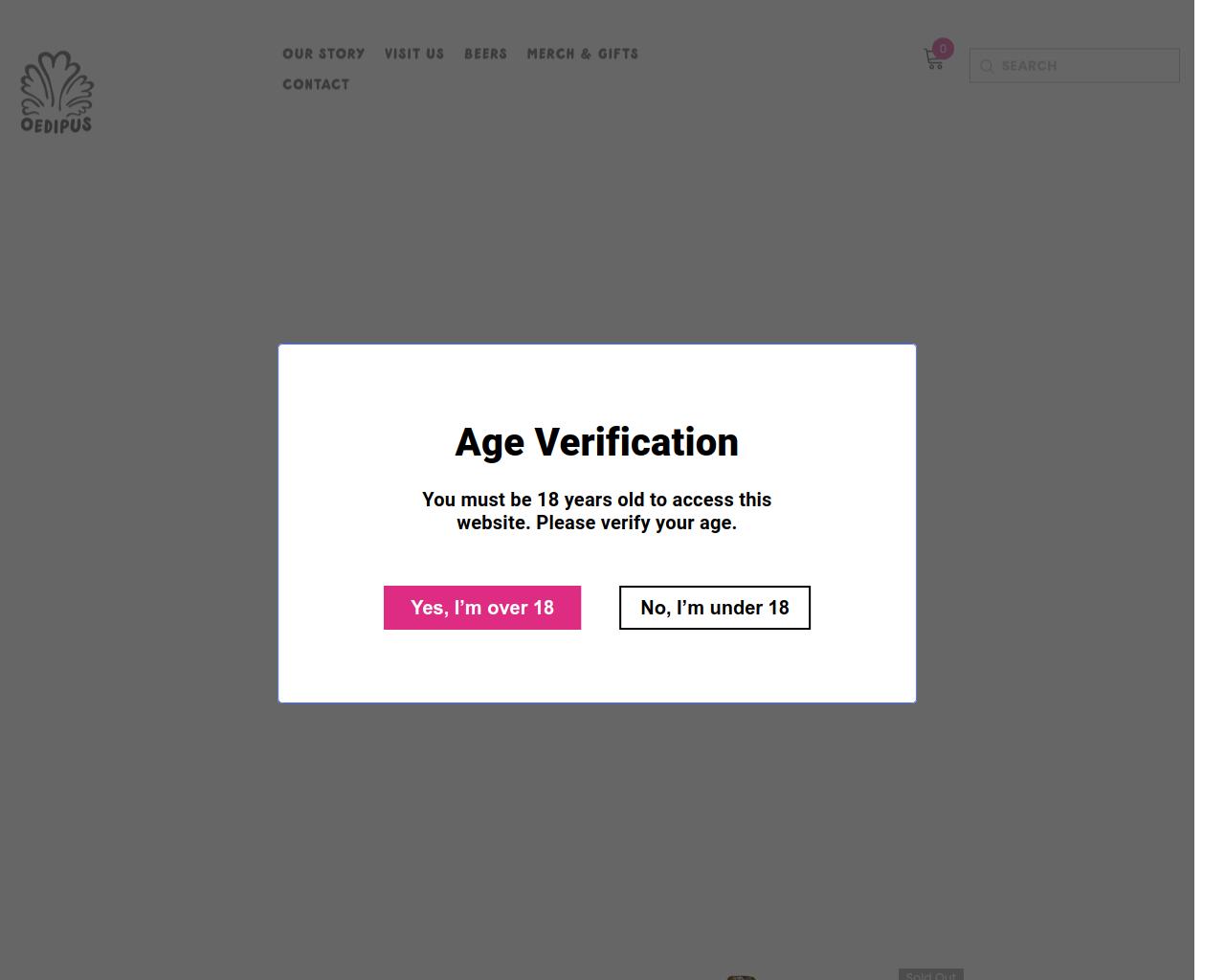Navigate to the Contact page
This screenshot has height=980, width=1225.
316,84
